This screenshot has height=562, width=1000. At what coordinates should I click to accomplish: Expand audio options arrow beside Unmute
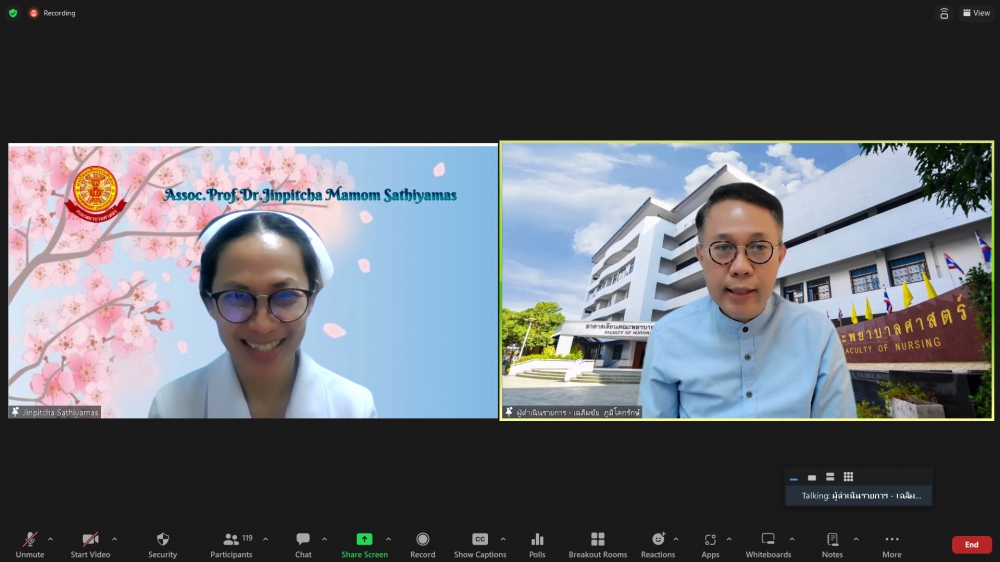[50, 539]
